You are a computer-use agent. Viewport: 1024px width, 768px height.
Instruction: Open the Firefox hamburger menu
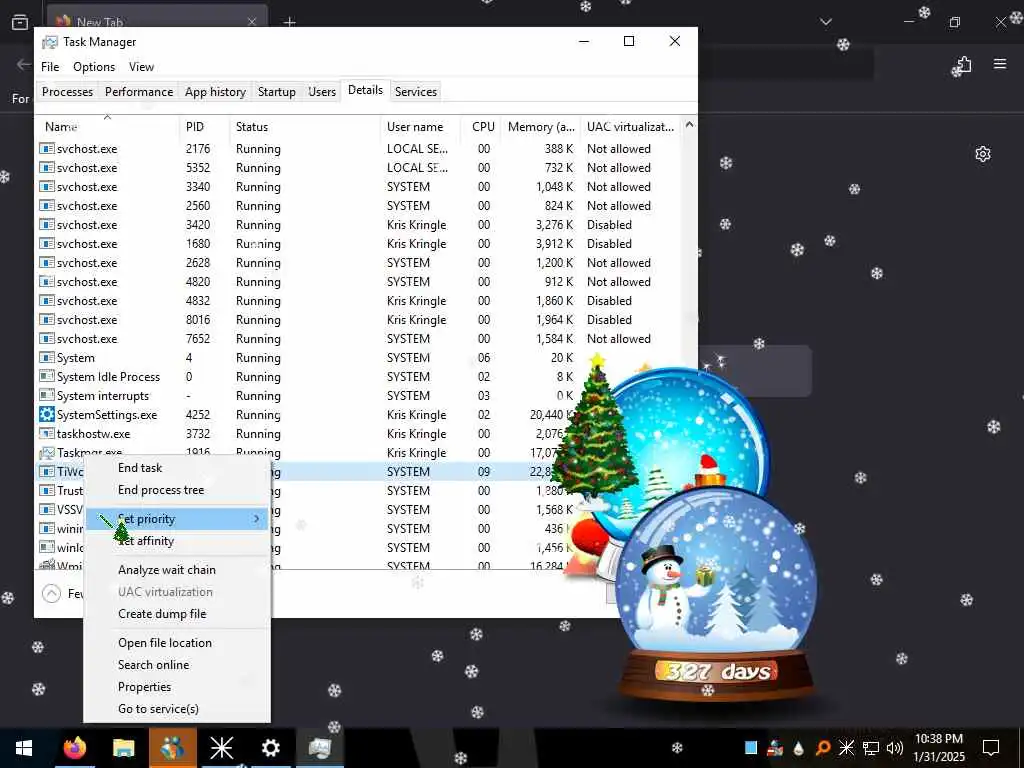1000,64
